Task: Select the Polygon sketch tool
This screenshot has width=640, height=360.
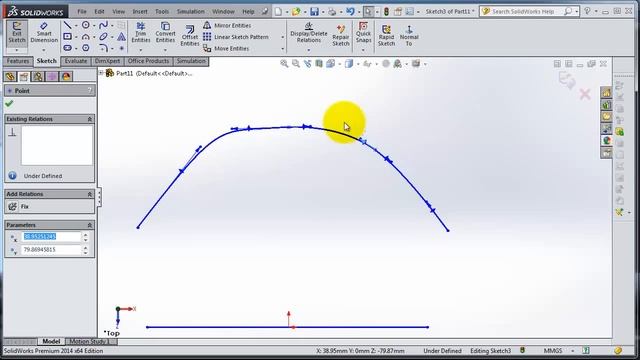Action: (85, 48)
